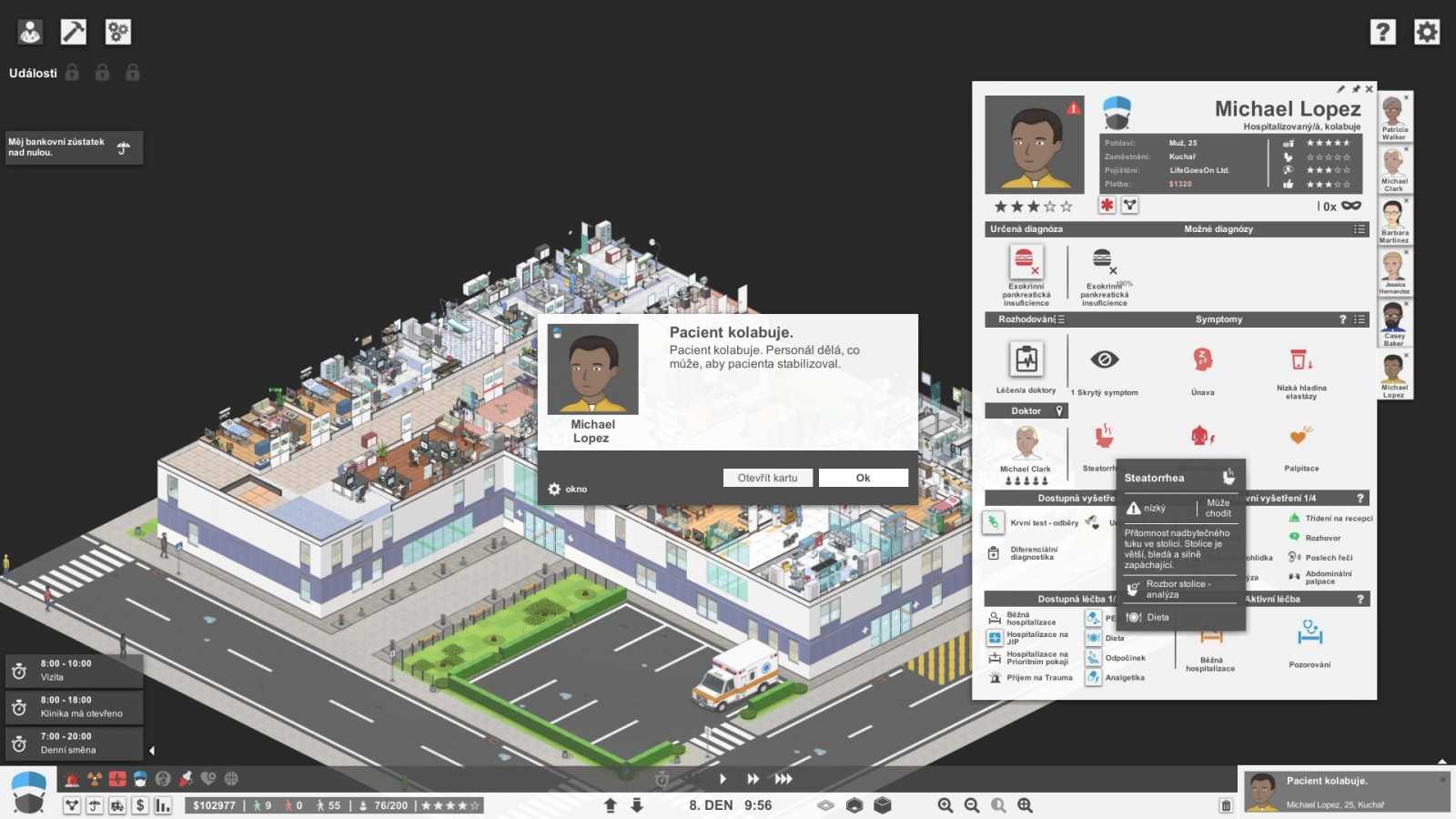1456x819 pixels.
Task: Click the Krvní test - odběry icon
Action: [x=994, y=522]
